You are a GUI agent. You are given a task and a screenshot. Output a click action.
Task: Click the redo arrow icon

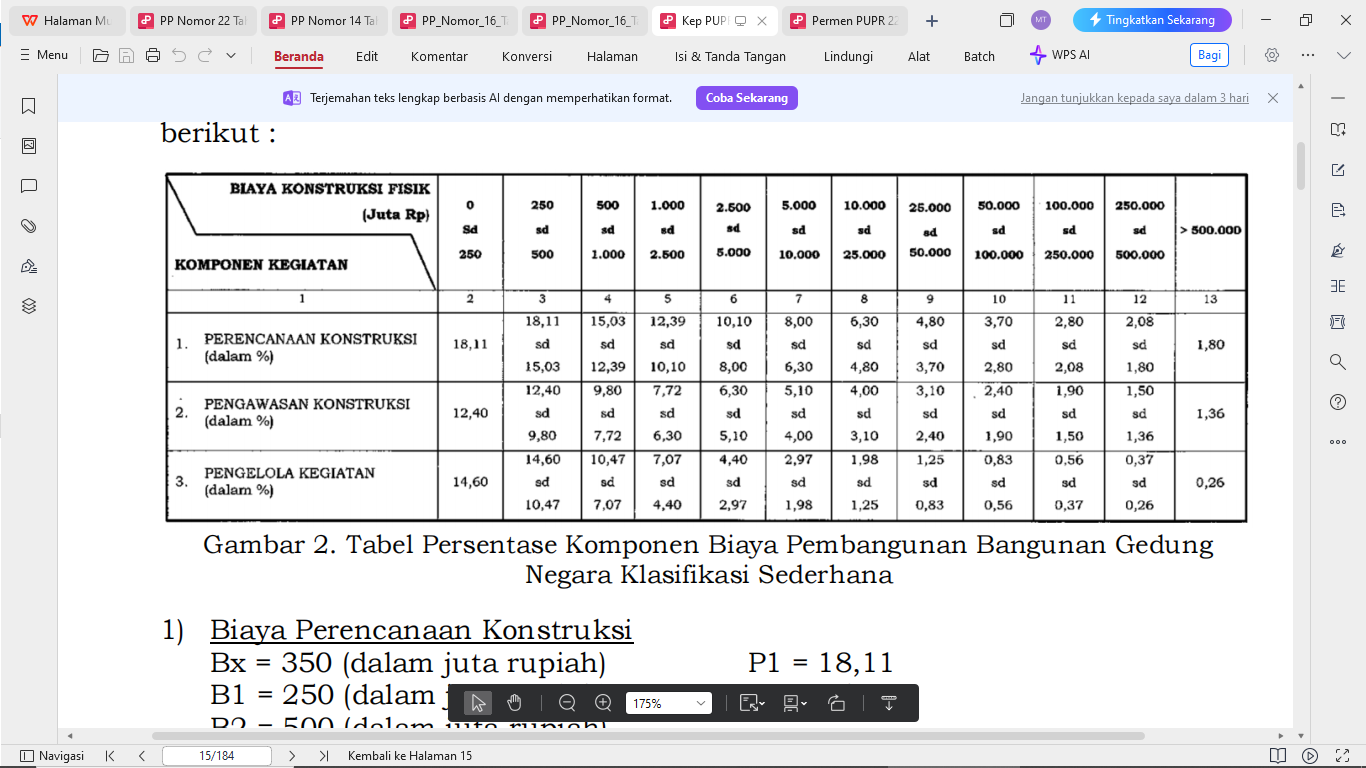coord(205,56)
